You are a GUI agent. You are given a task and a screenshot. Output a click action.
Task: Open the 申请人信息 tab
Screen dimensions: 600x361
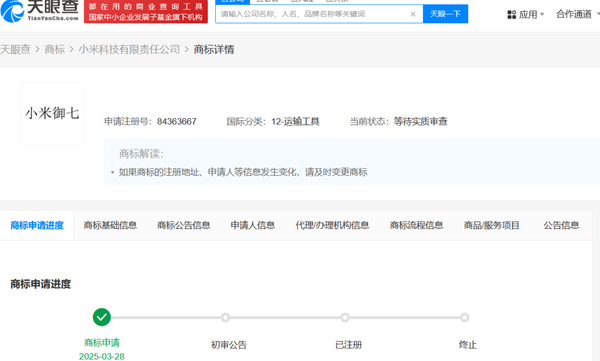253,225
